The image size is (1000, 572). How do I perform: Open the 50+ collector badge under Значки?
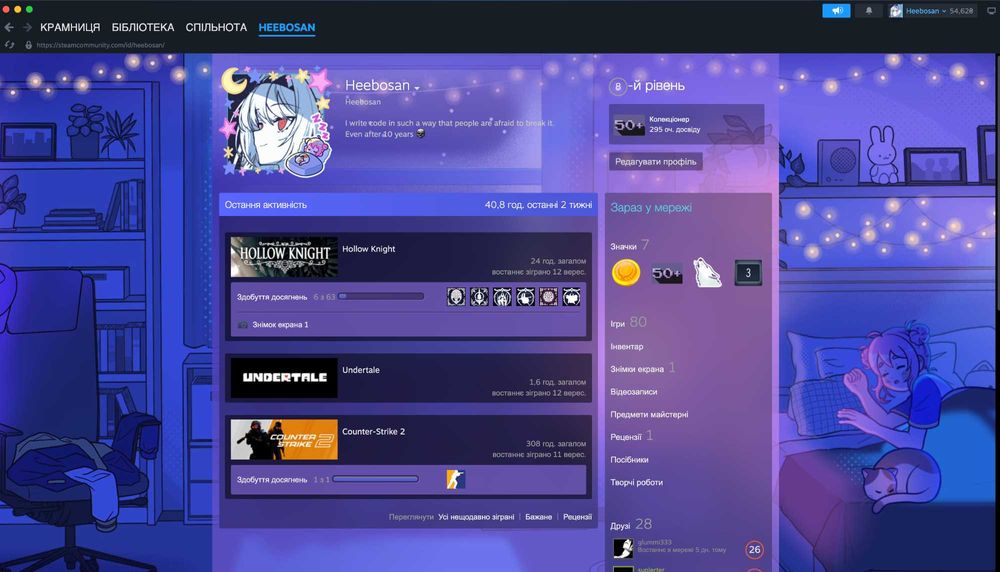coord(666,273)
